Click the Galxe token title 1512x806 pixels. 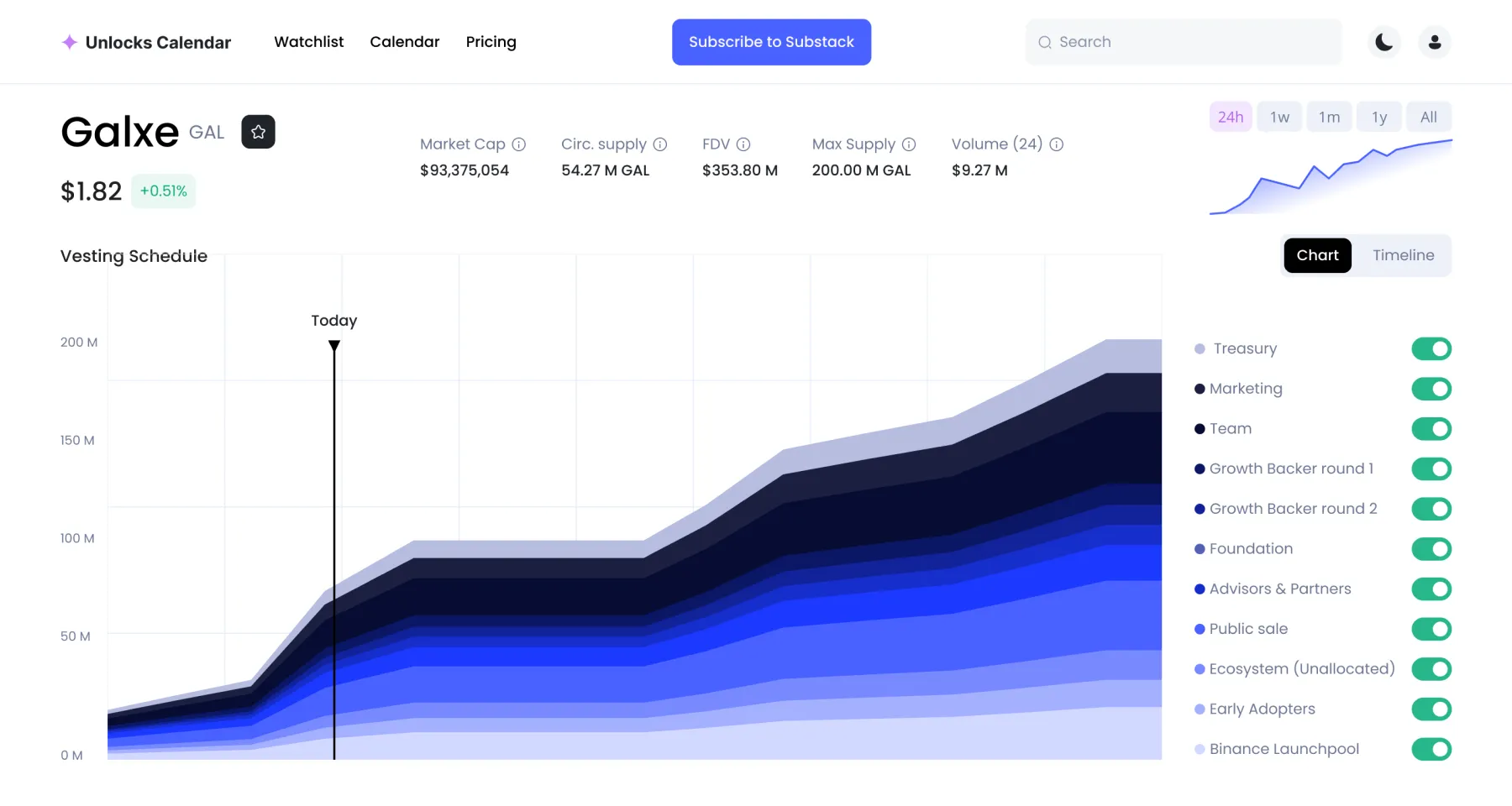(120, 132)
